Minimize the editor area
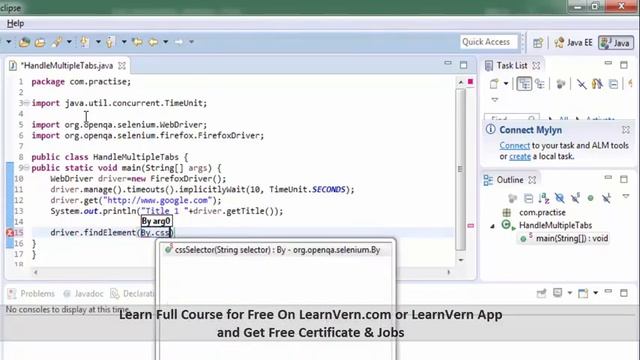 tap(448, 64)
